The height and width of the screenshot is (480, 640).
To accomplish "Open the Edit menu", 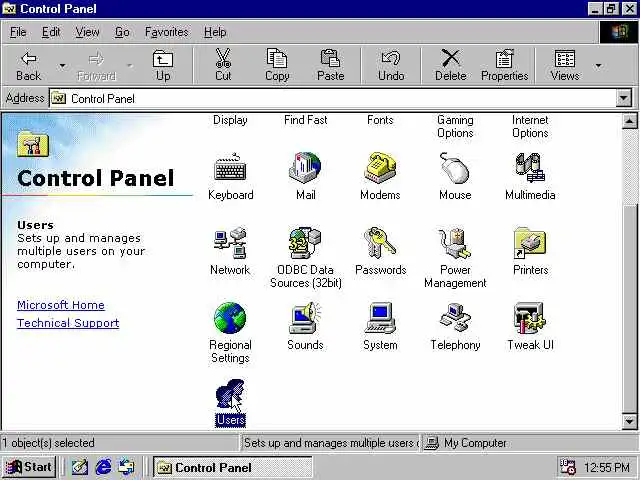I will click(x=51, y=32).
